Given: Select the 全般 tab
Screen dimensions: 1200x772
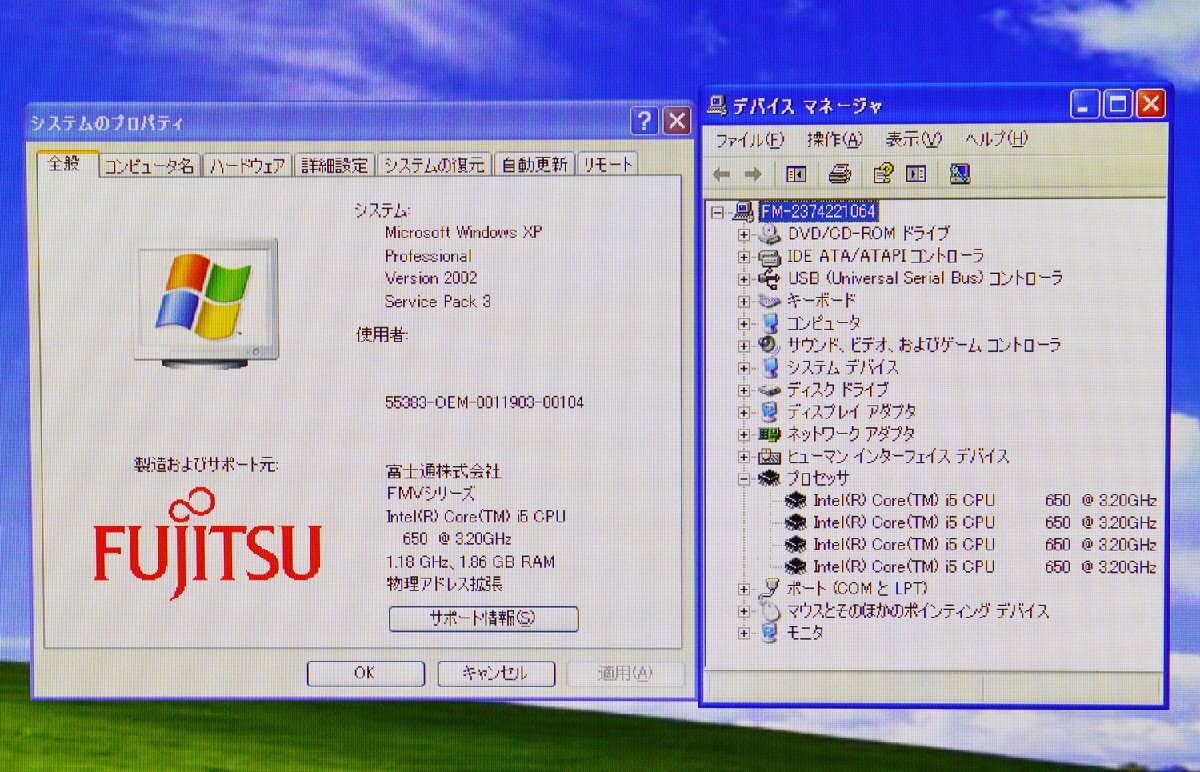Looking at the screenshot, I should tap(66, 163).
